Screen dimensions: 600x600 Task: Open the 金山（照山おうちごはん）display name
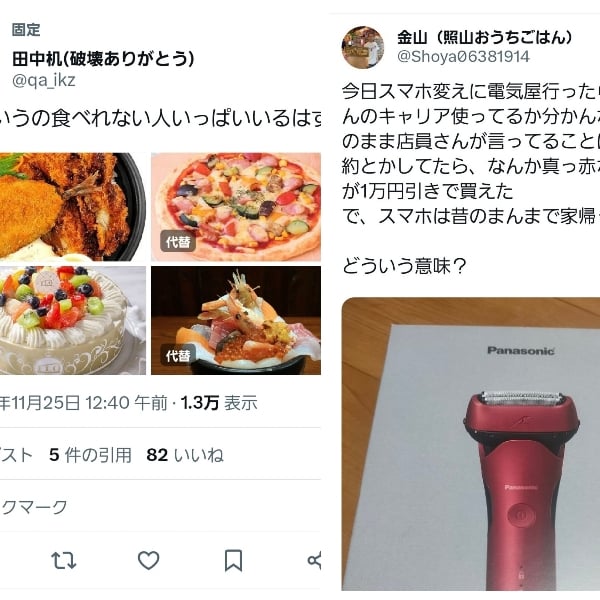(x=485, y=37)
